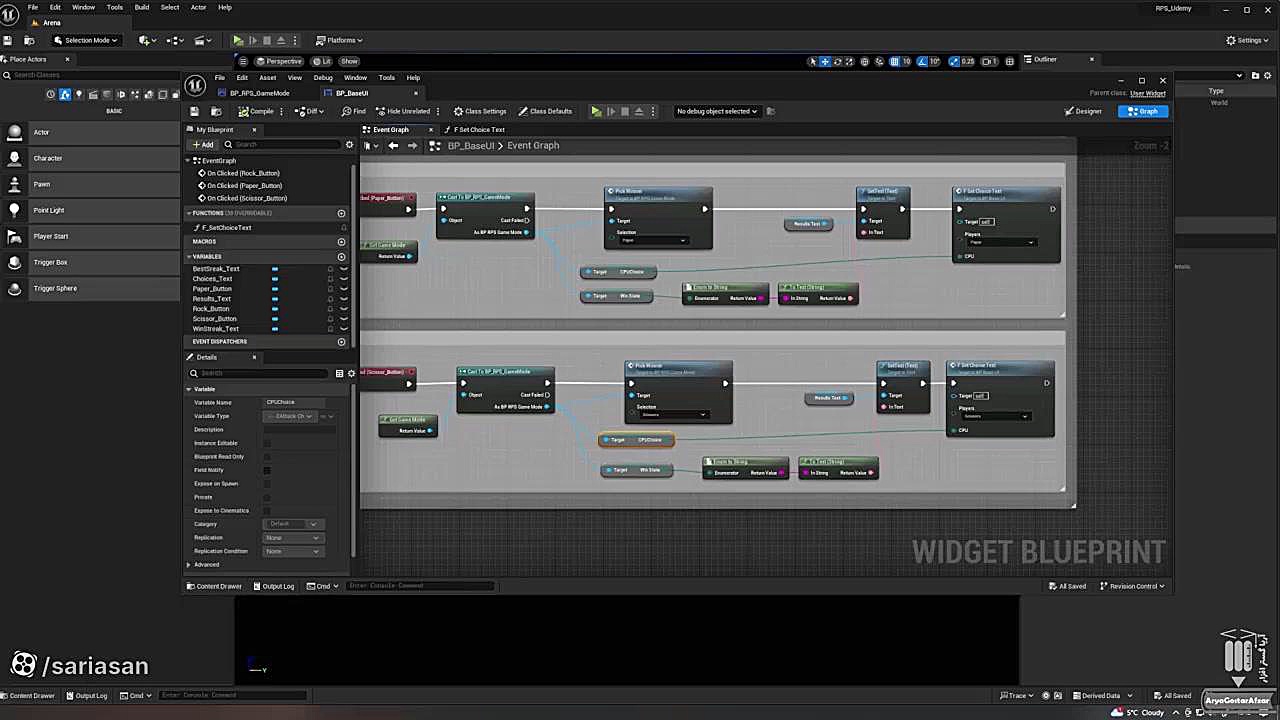The image size is (1280, 720).
Task: Open the Replication dropdown
Action: pos(292,538)
